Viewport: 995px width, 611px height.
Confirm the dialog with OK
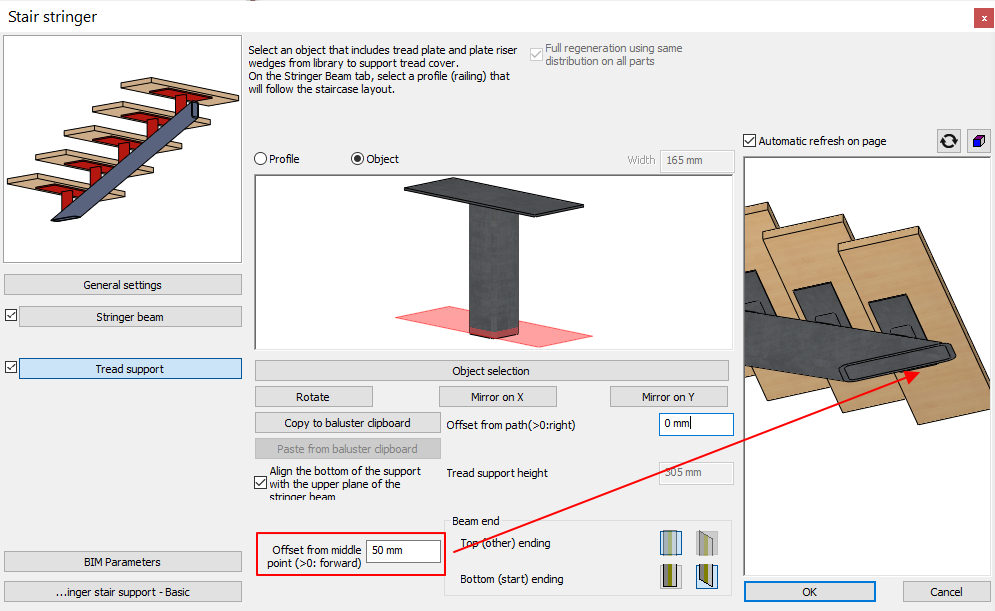pos(809,592)
